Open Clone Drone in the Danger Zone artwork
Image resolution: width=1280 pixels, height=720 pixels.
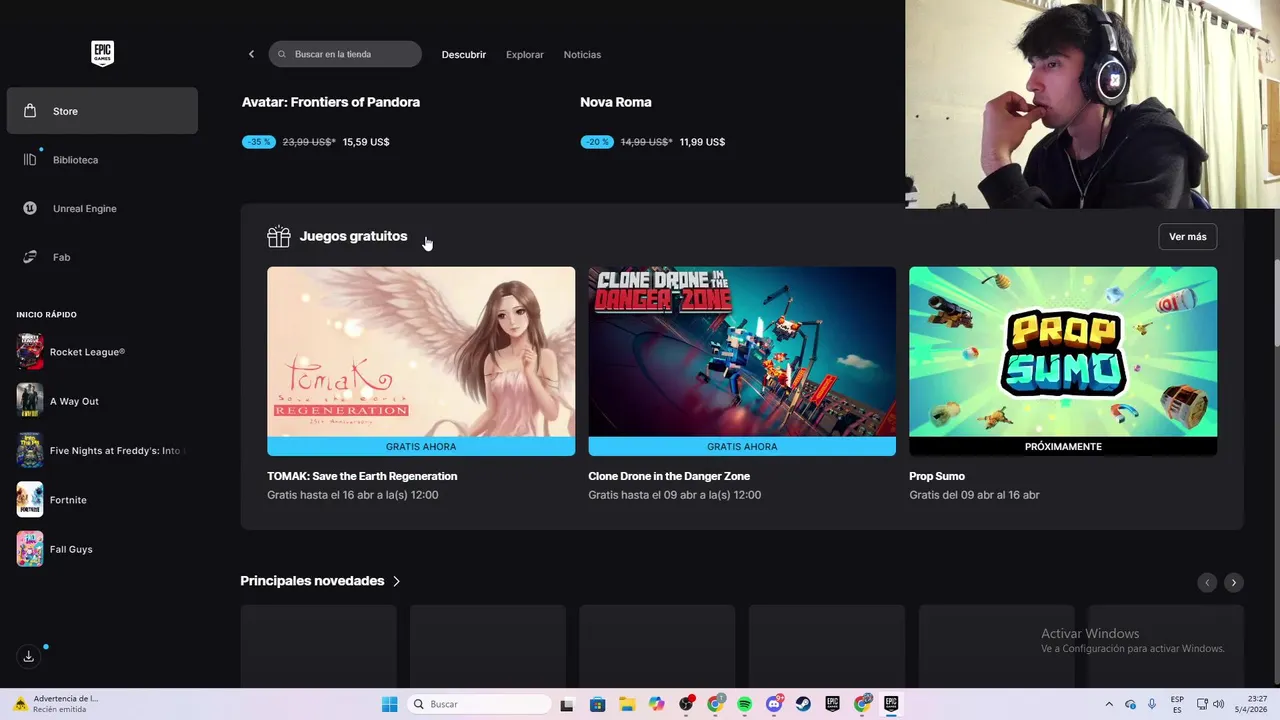742,351
